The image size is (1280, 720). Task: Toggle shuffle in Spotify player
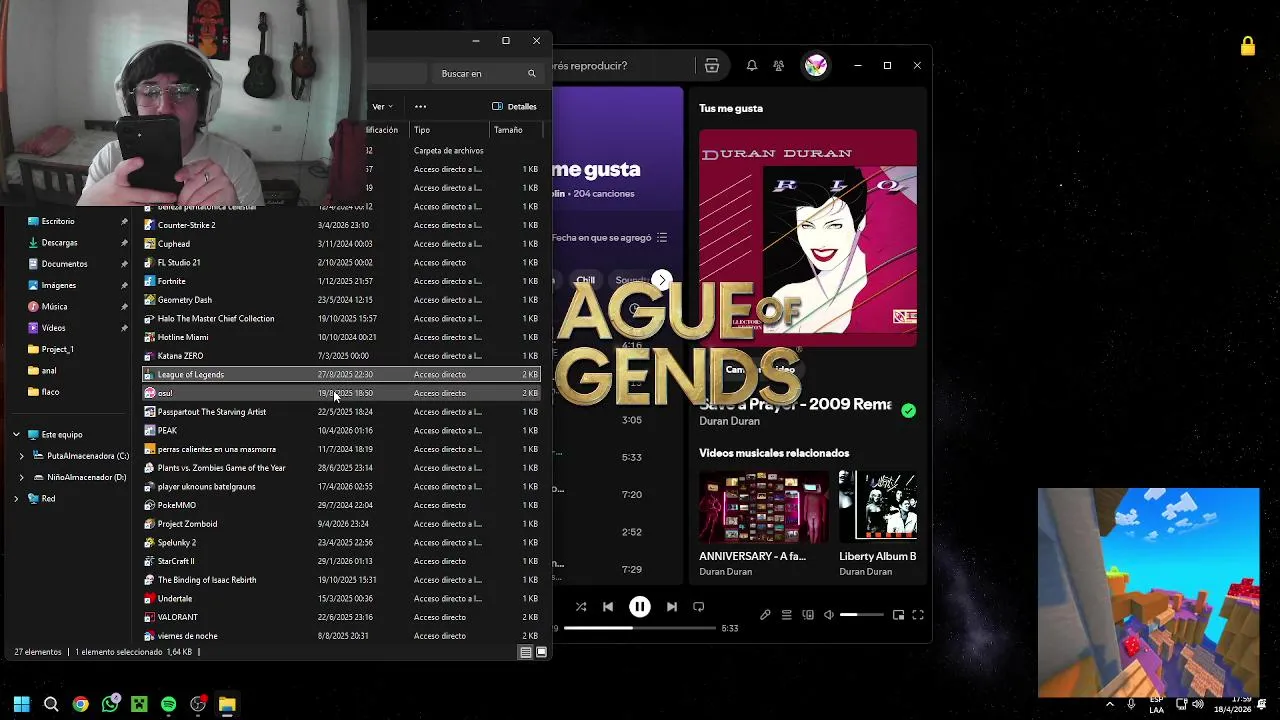(x=581, y=607)
